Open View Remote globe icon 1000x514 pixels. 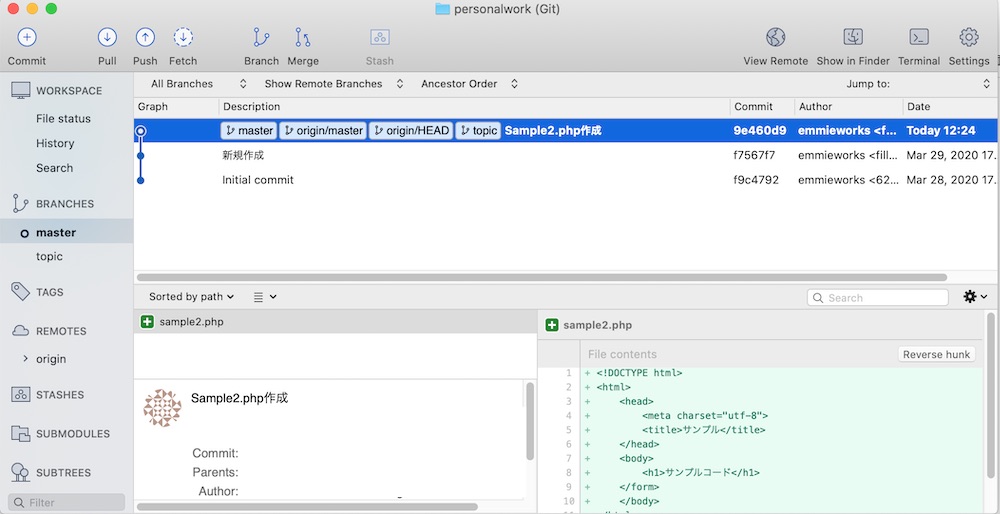(x=776, y=38)
